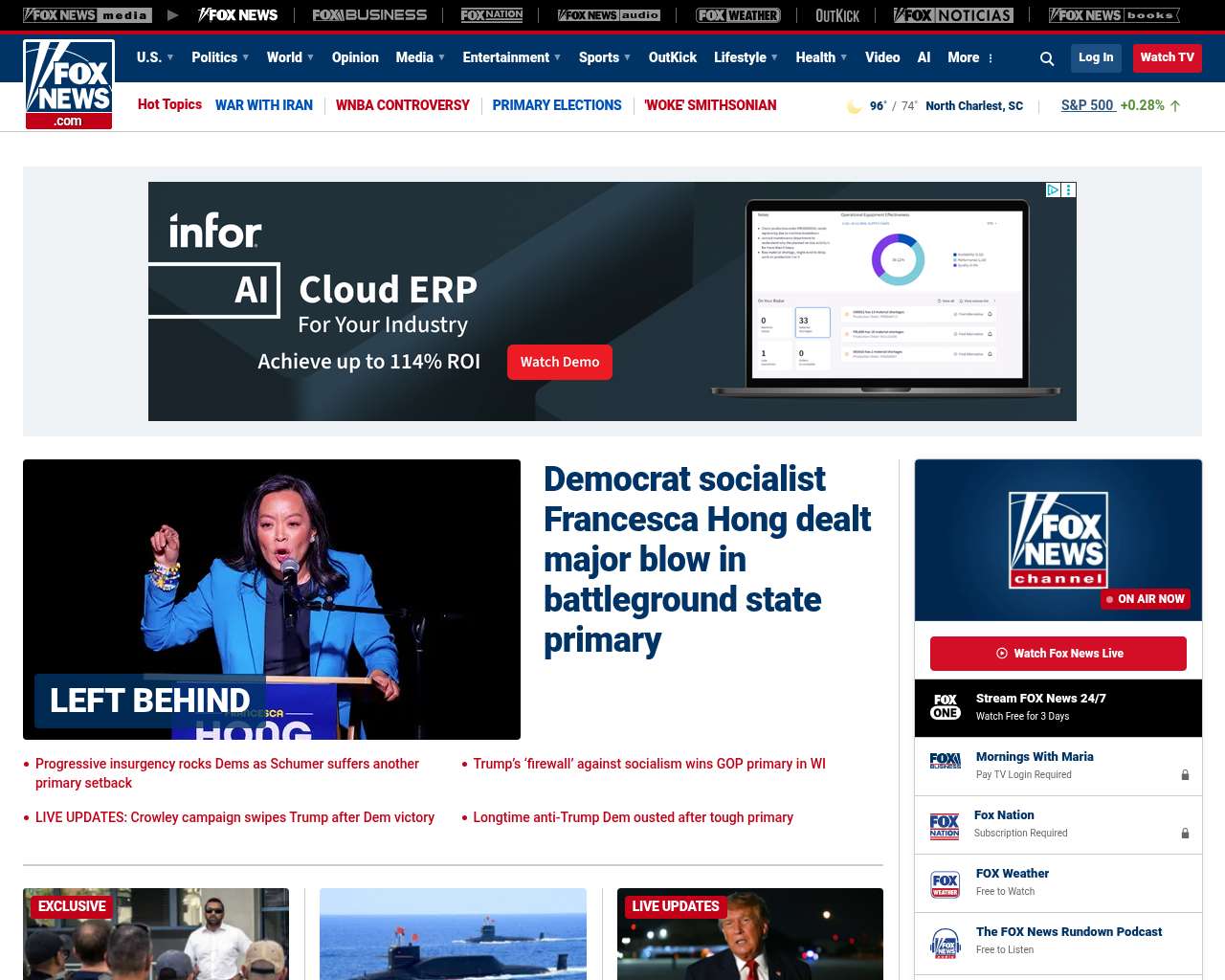1225x980 pixels.
Task: Click the Fox News logo in top network bar
Action: pos(237,15)
